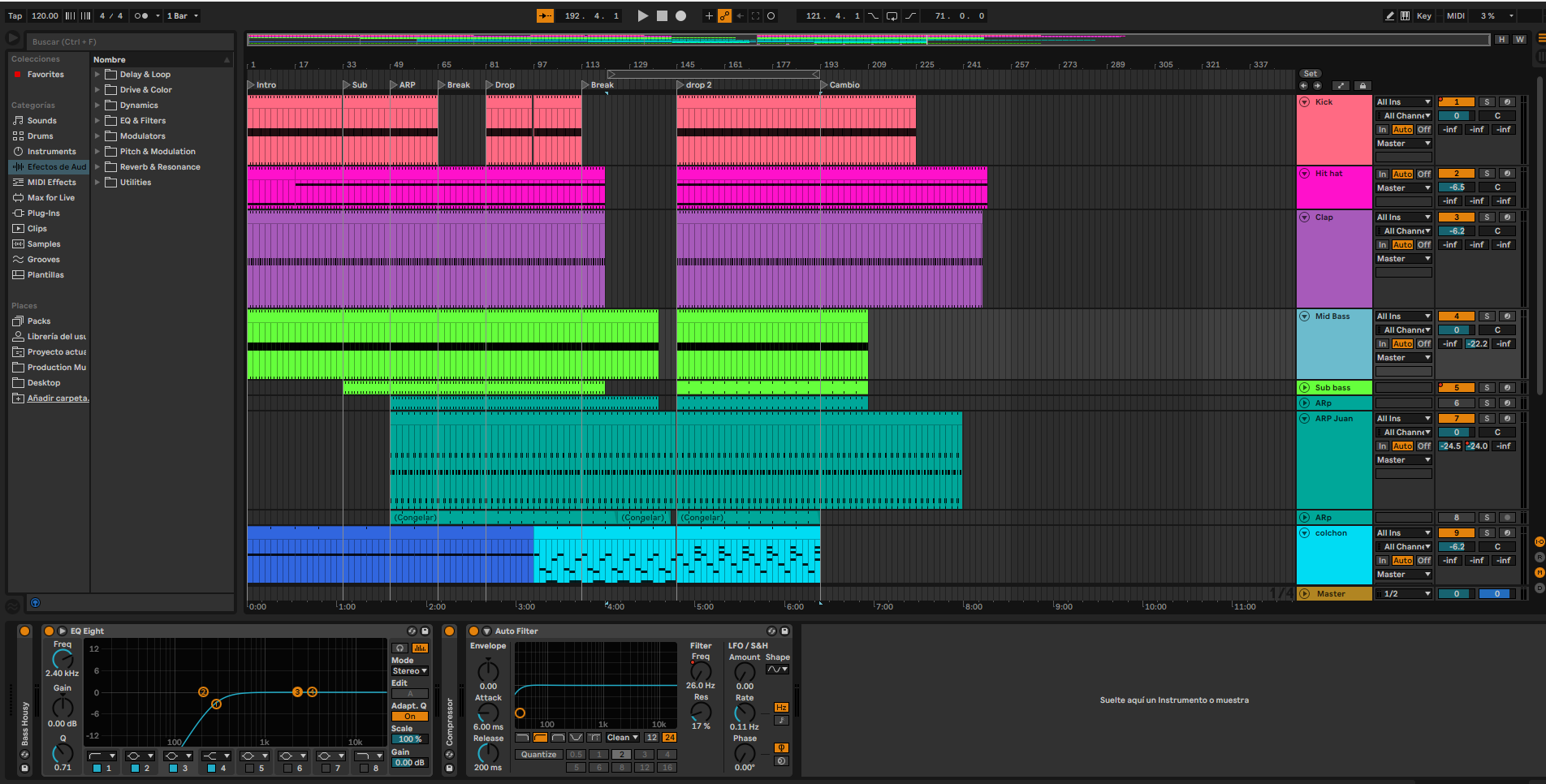
Task: Click the Tap tempo button
Action: (15, 15)
